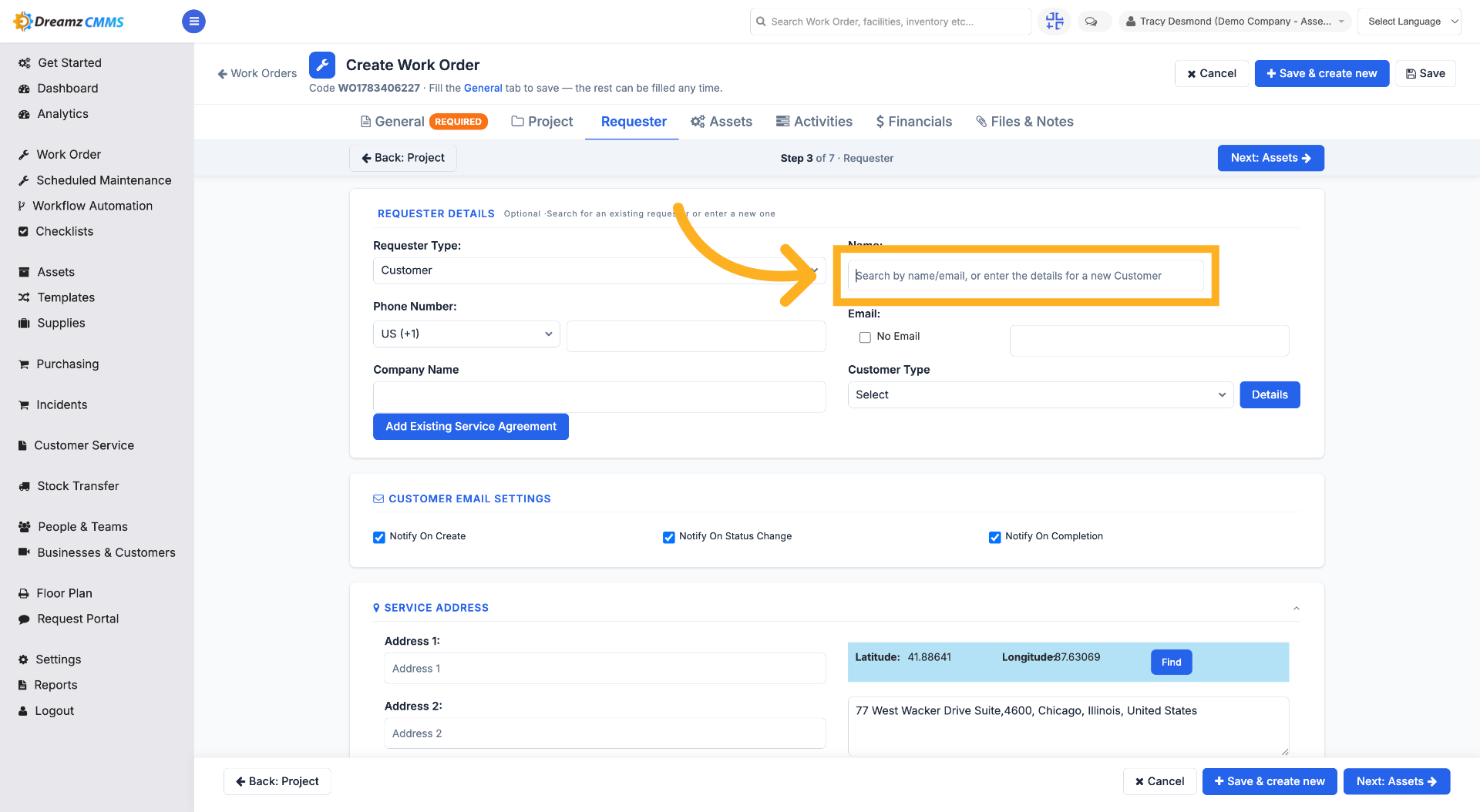Viewport: 1480px width, 812px height.
Task: Click the top Cancel button
Action: 1212,73
